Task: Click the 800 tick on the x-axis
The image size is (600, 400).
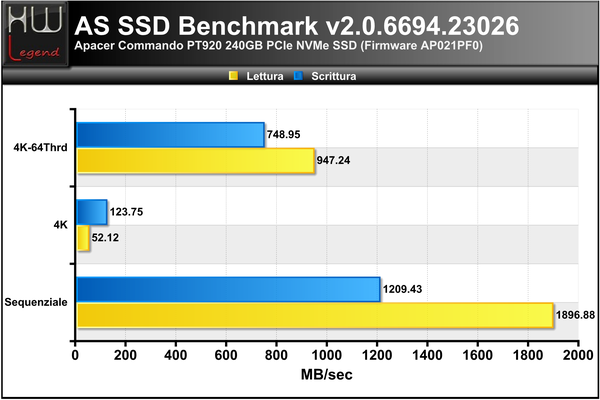Action: point(276,355)
